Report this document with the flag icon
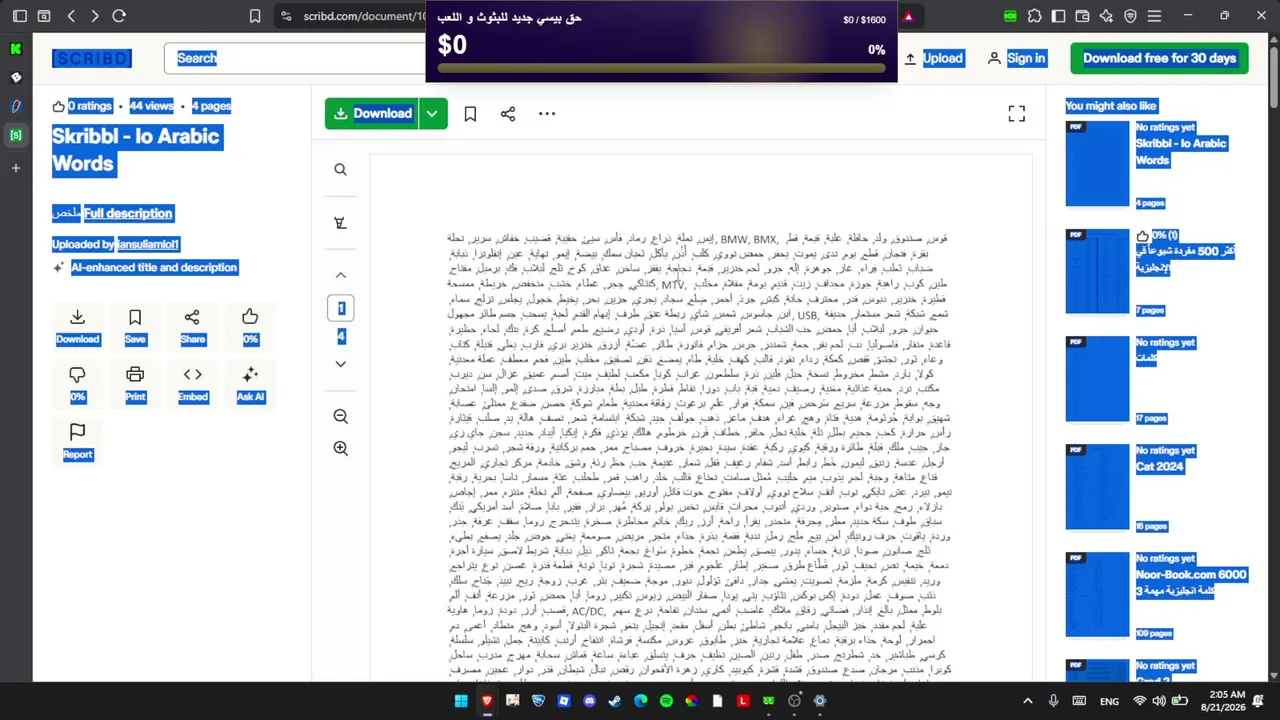This screenshot has height=720, width=1280. click(x=77, y=442)
